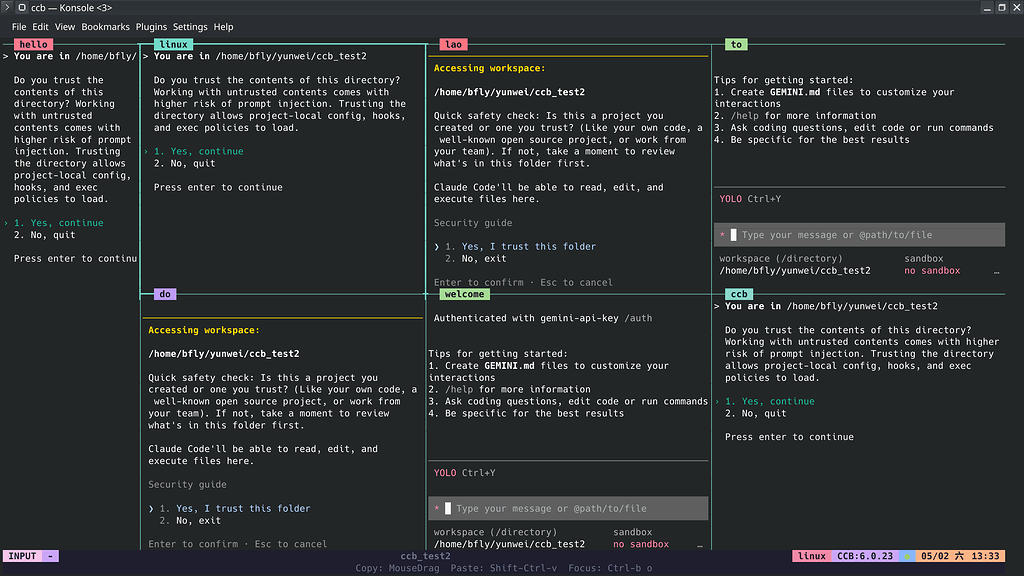Open the View menu
Image resolution: width=1024 pixels, height=576 pixels.
[x=65, y=27]
